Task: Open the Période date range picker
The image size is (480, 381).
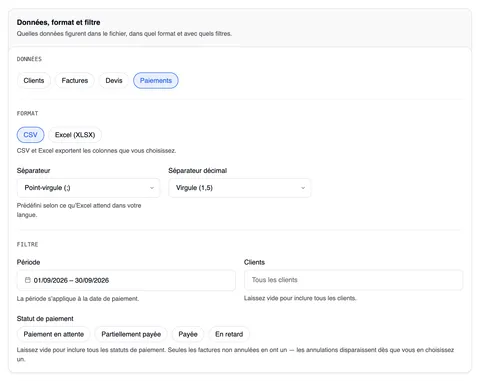Action: coord(126,280)
